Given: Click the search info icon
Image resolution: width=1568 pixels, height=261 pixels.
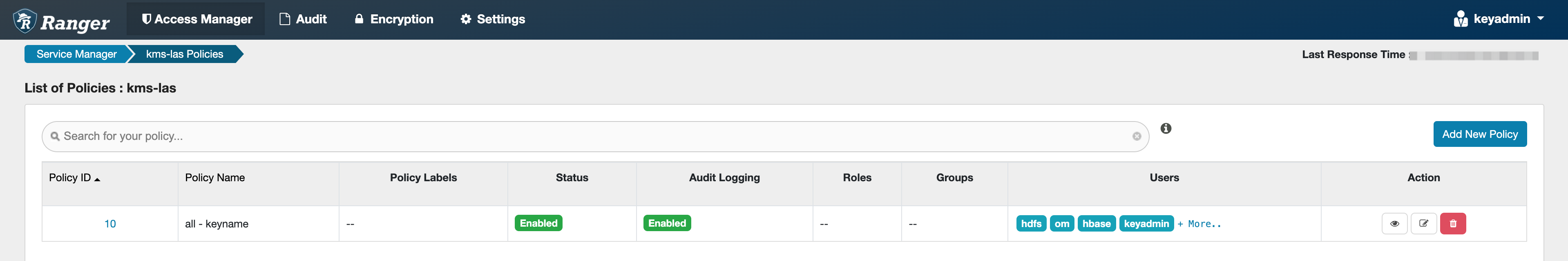Looking at the screenshot, I should pos(1166,129).
